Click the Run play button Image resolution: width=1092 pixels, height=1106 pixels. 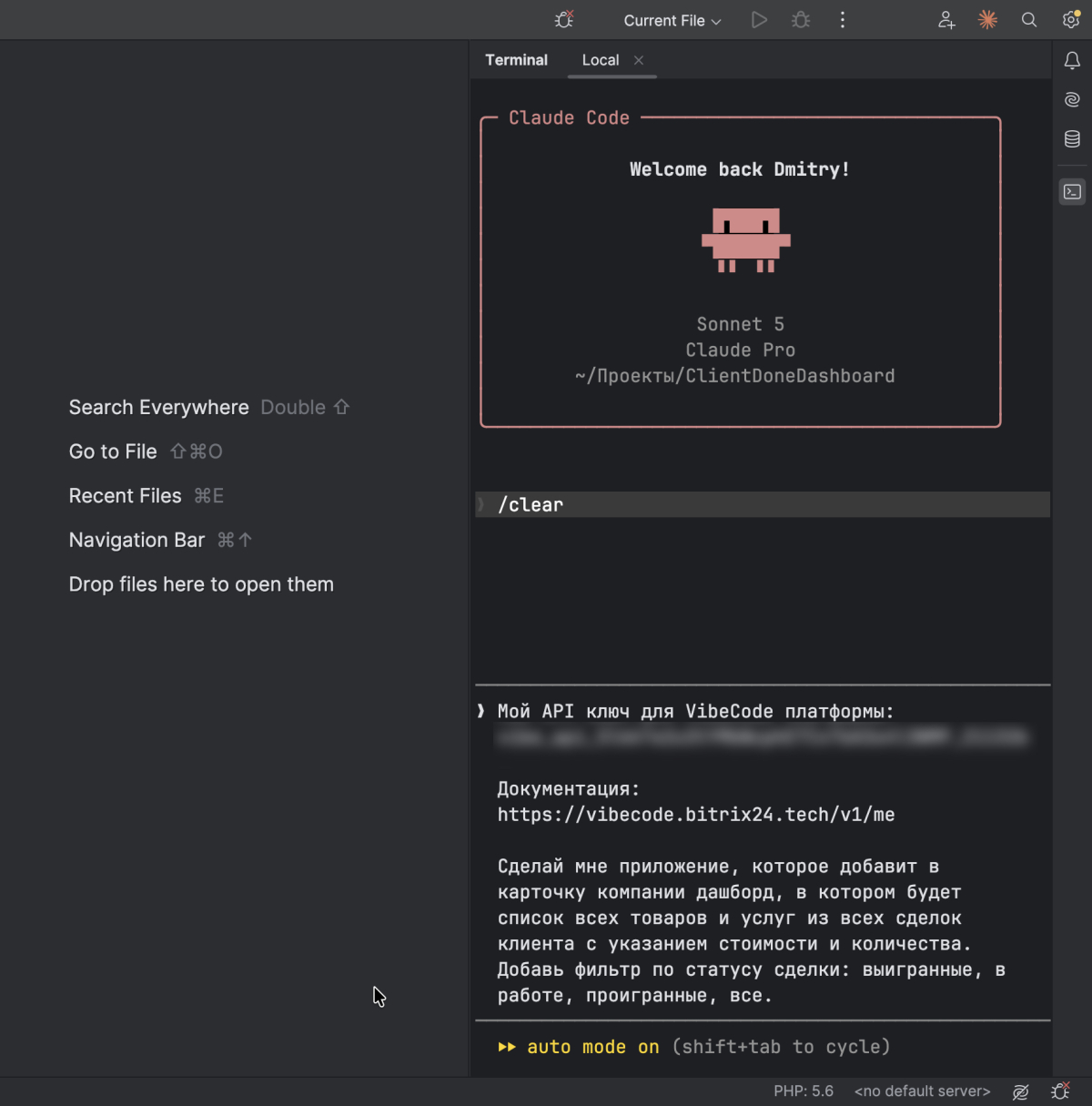(x=759, y=20)
